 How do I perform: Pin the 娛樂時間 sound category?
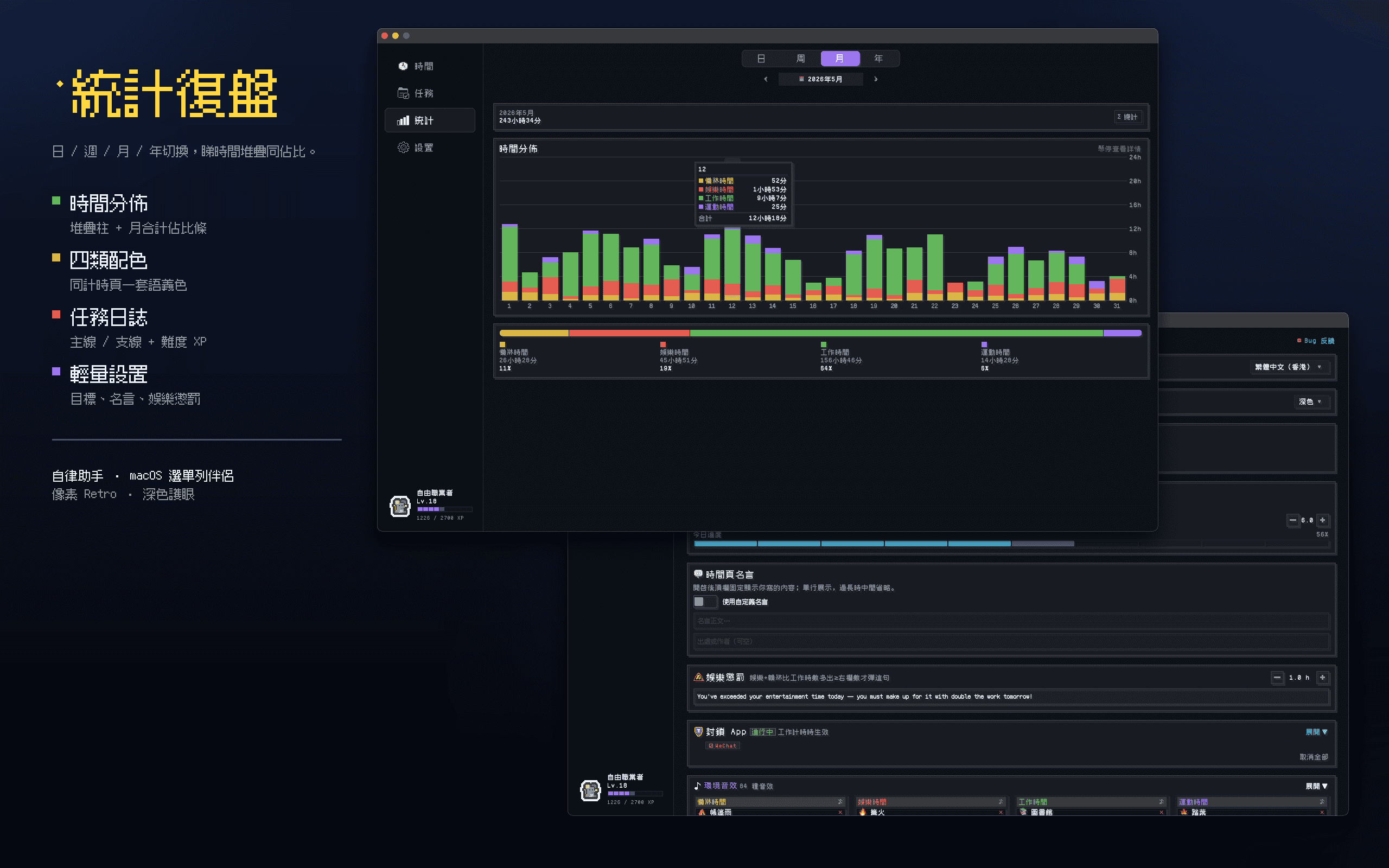point(1001,801)
